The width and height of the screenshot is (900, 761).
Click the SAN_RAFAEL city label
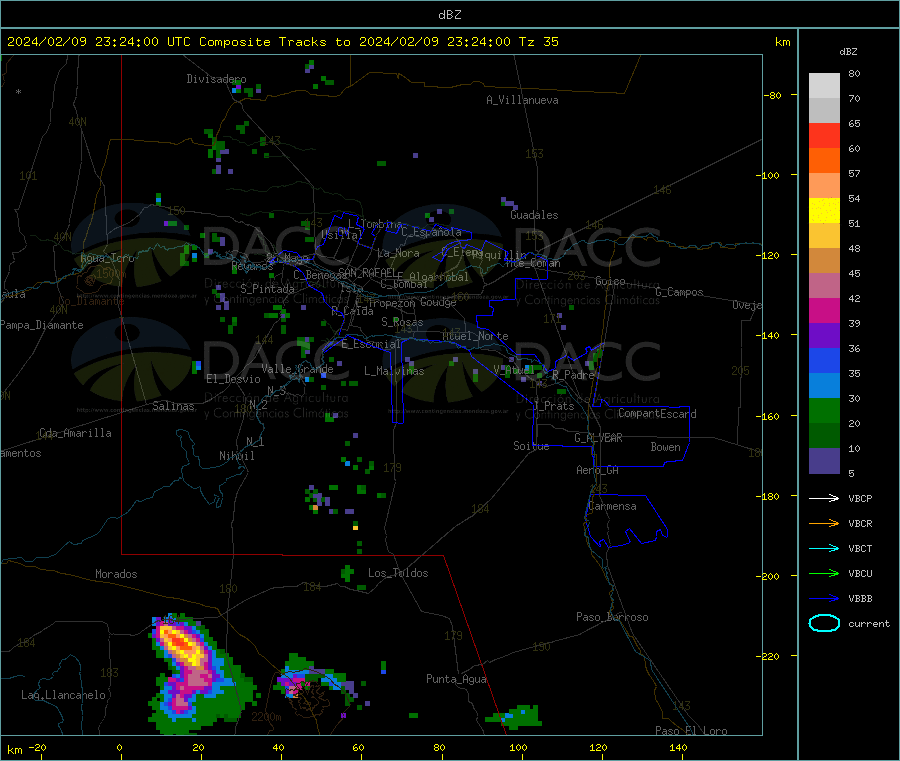pos(367,273)
